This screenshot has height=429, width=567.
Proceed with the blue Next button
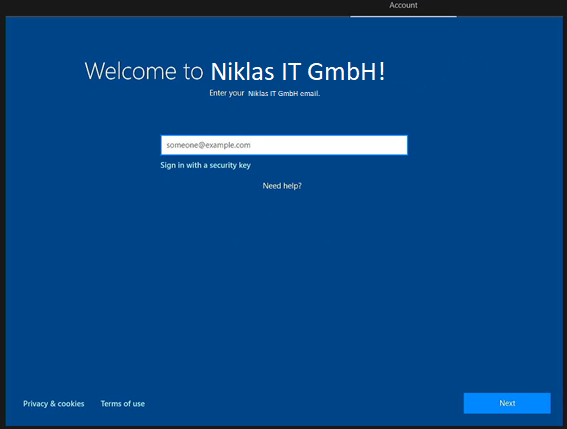(x=507, y=403)
